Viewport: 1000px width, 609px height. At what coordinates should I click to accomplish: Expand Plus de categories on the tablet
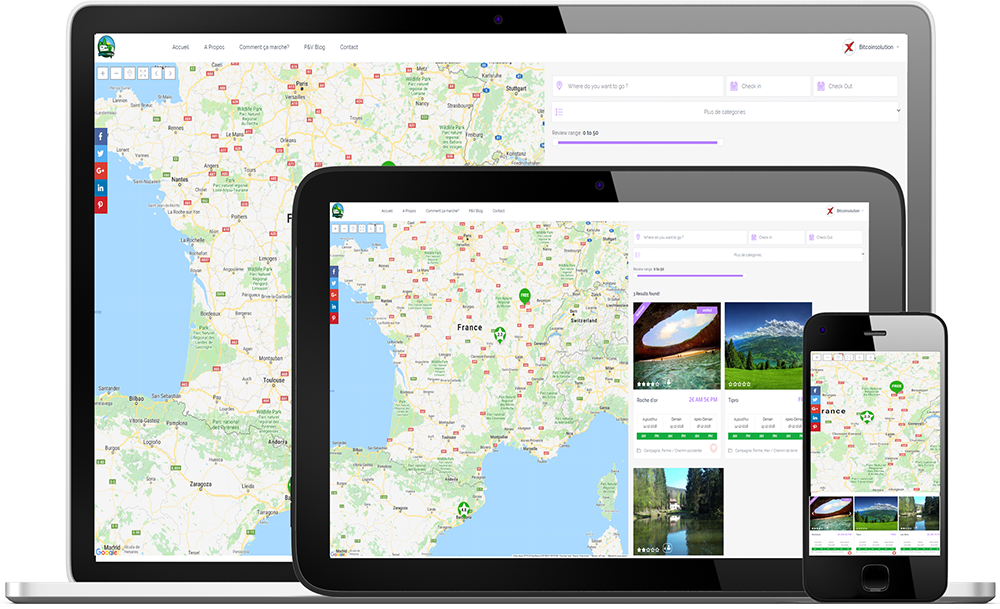[747, 255]
